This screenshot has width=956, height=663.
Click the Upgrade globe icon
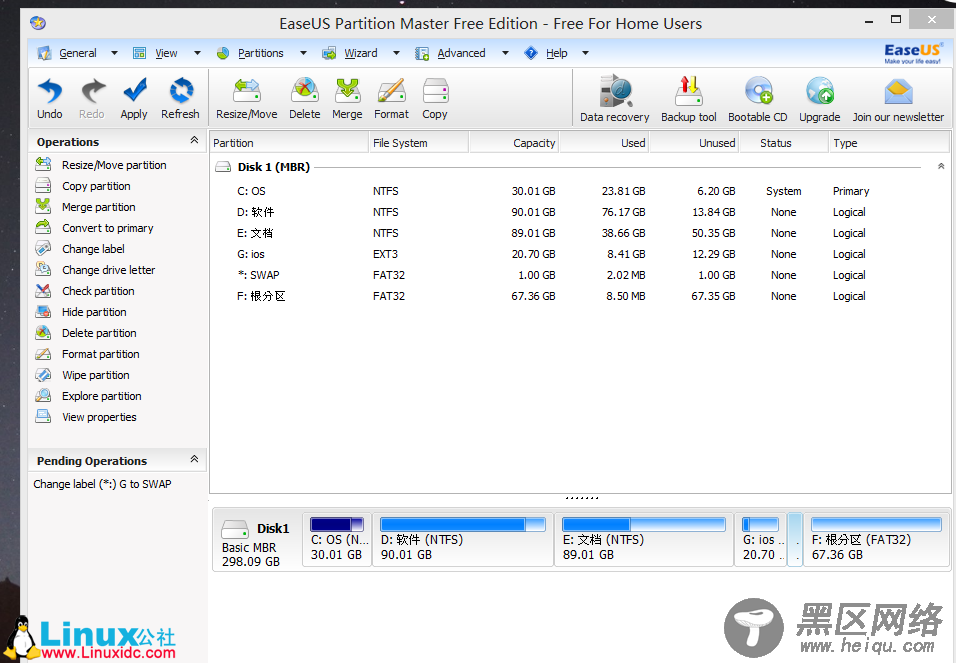(819, 91)
